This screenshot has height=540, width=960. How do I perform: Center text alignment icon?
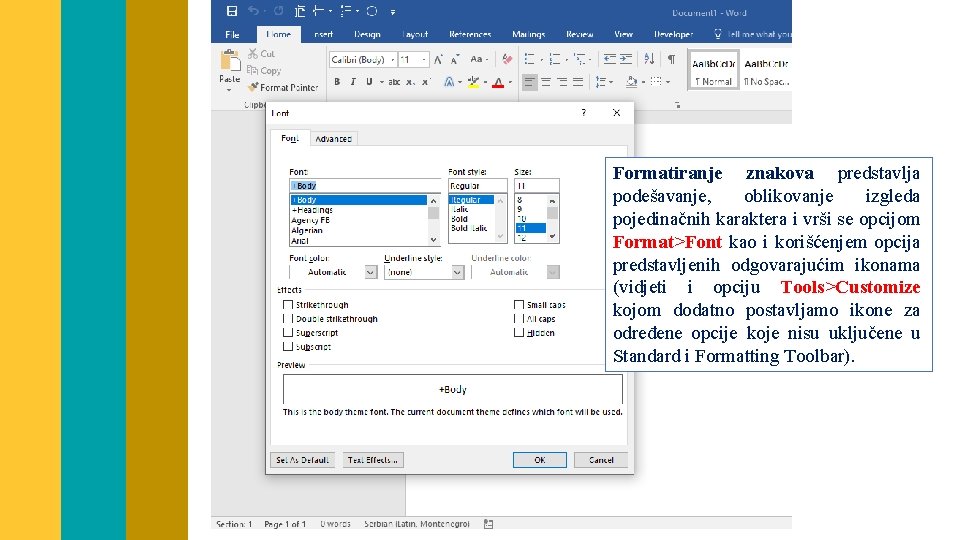pyautogui.click(x=546, y=81)
